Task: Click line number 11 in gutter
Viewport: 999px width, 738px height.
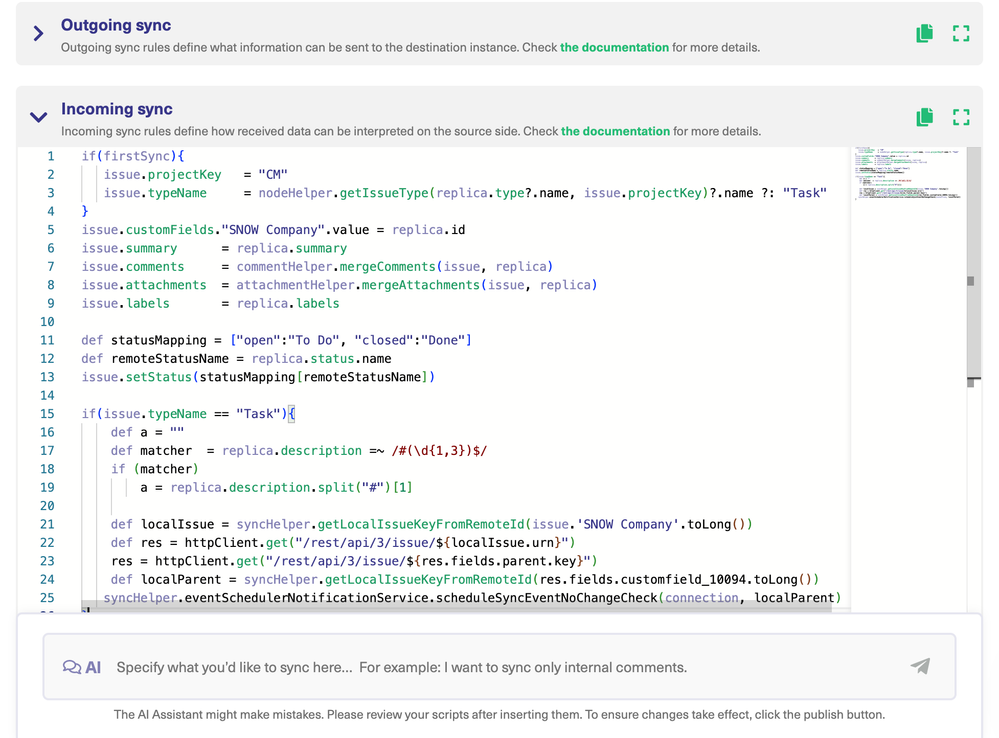Action: click(x=47, y=340)
